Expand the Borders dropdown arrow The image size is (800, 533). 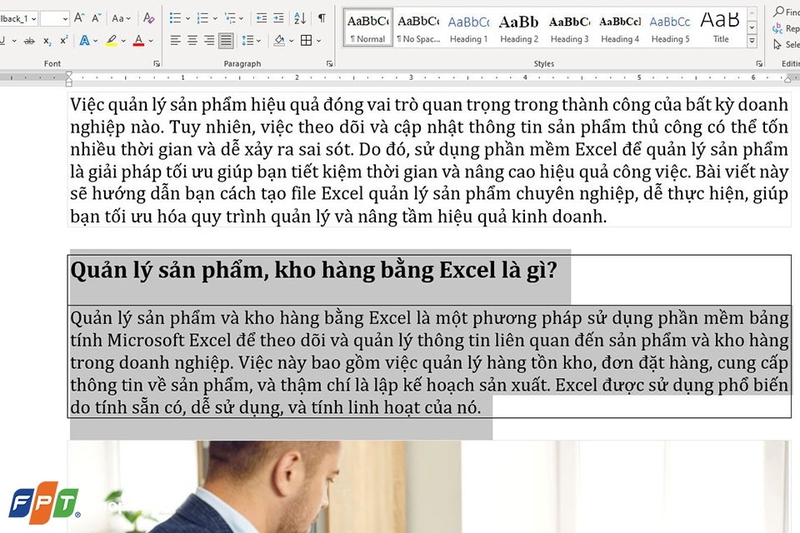click(x=319, y=41)
